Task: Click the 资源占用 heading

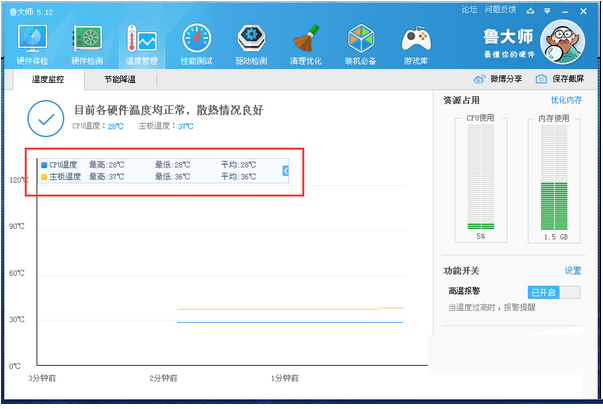Action: click(461, 100)
